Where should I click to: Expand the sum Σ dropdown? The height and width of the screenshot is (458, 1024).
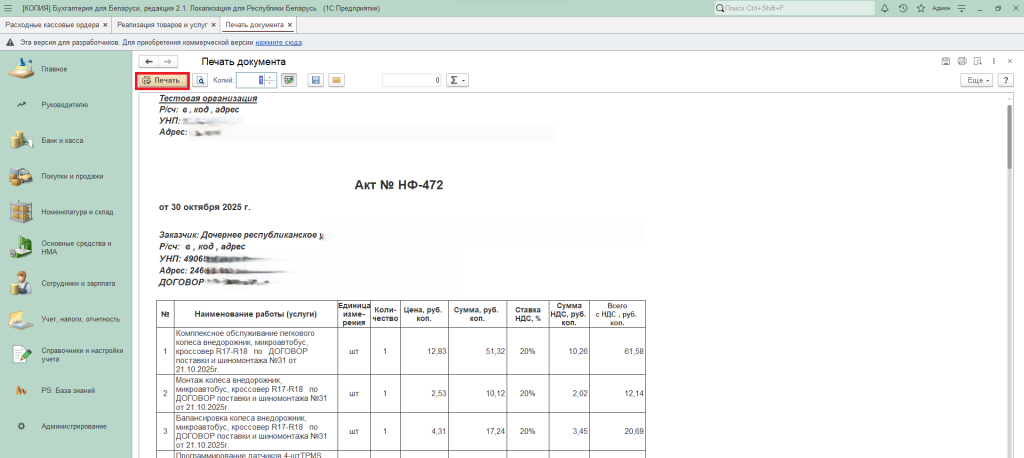(458, 80)
